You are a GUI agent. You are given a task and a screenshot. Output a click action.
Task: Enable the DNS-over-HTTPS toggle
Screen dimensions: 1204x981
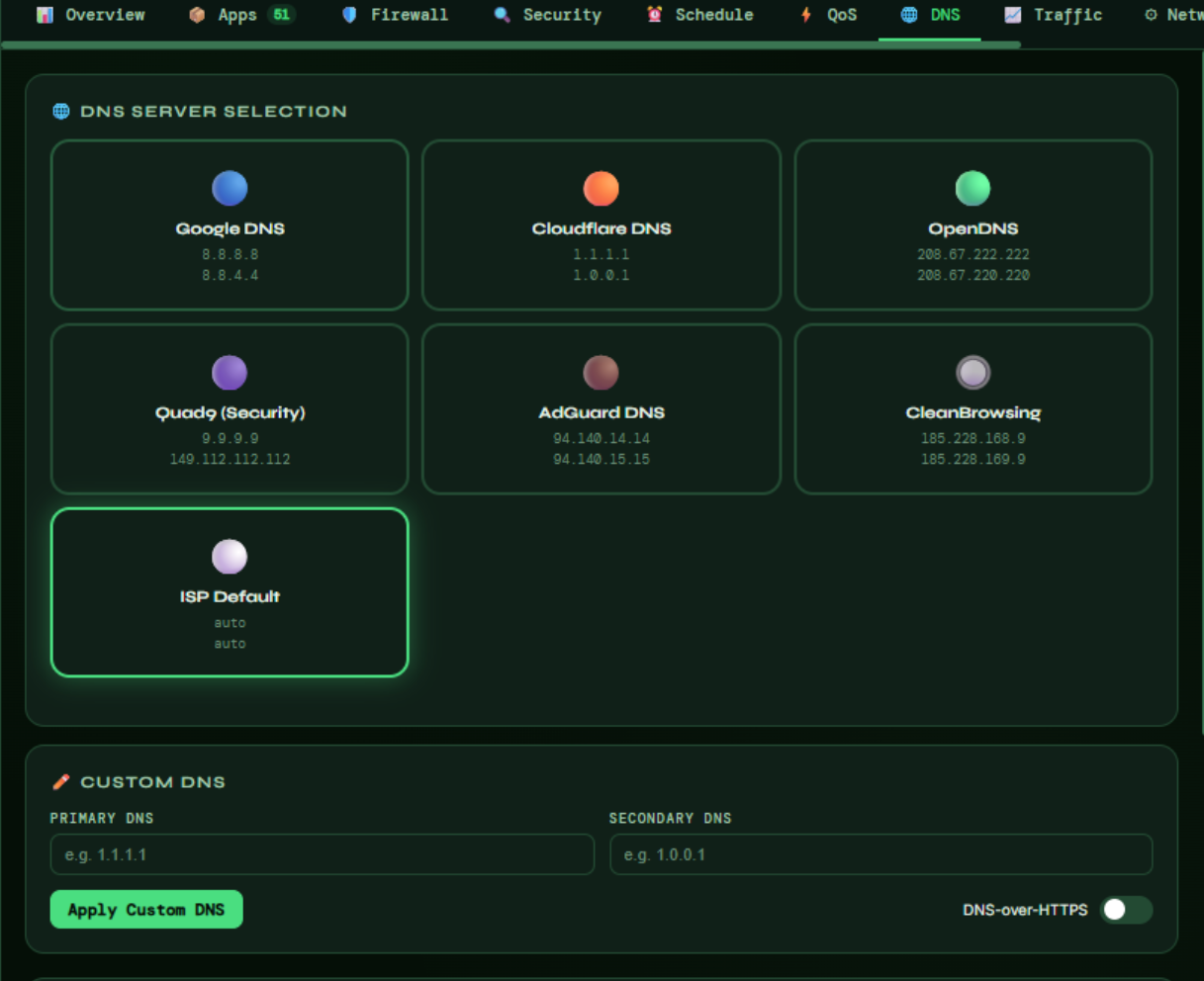pyautogui.click(x=1127, y=910)
